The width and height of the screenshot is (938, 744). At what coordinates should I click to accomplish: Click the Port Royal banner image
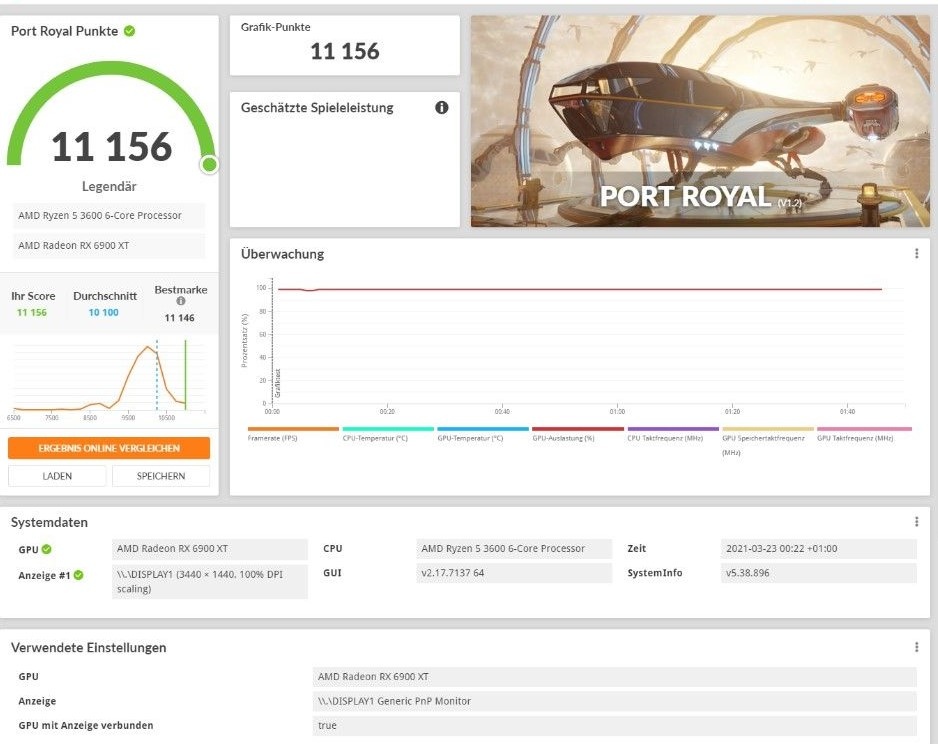click(701, 121)
